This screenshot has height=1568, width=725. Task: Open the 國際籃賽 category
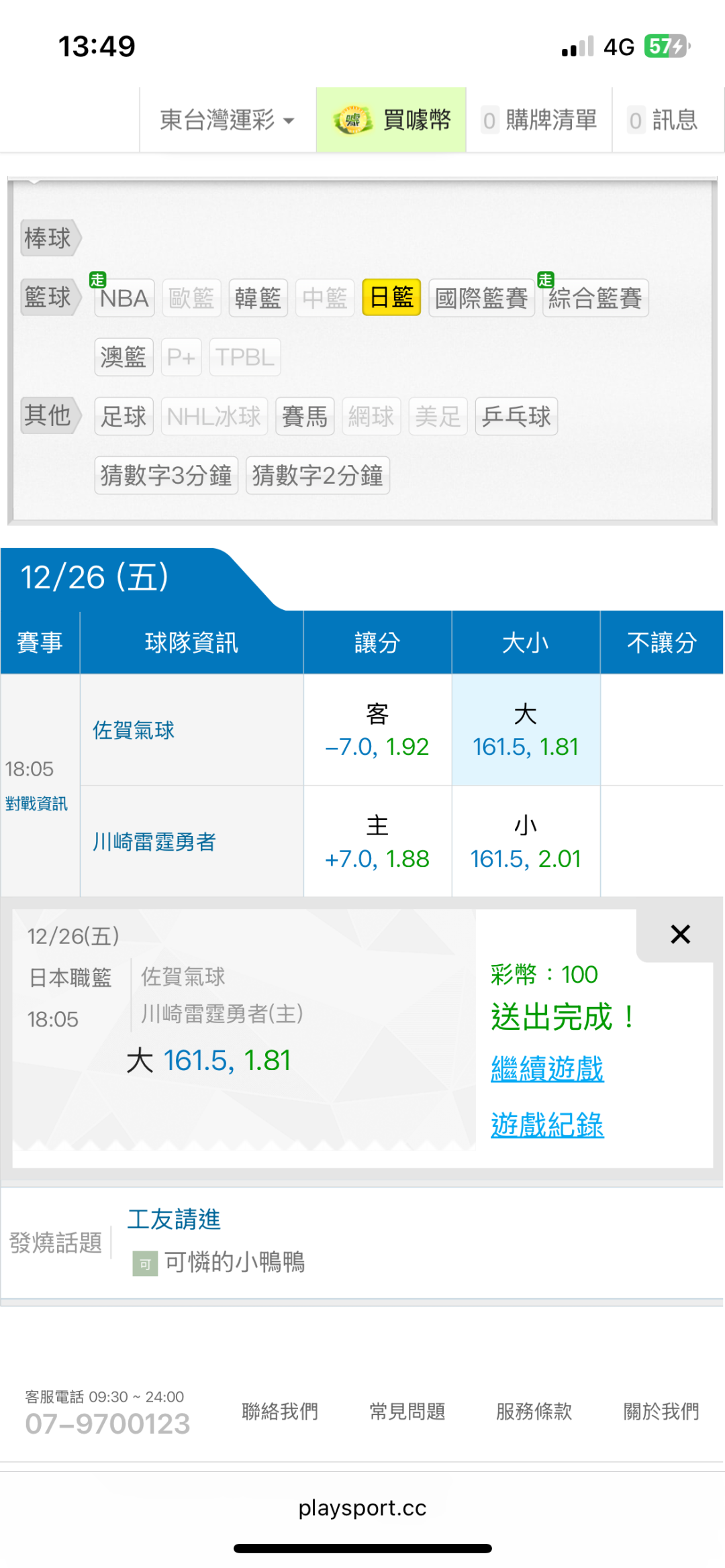pos(481,298)
